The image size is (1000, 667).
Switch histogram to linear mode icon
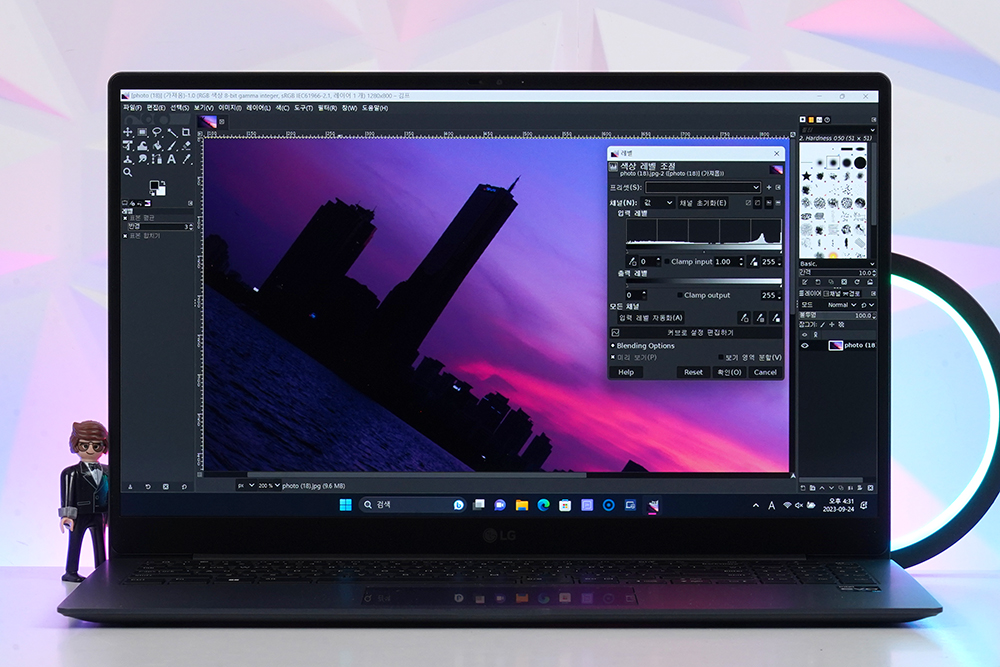pyautogui.click(x=768, y=203)
